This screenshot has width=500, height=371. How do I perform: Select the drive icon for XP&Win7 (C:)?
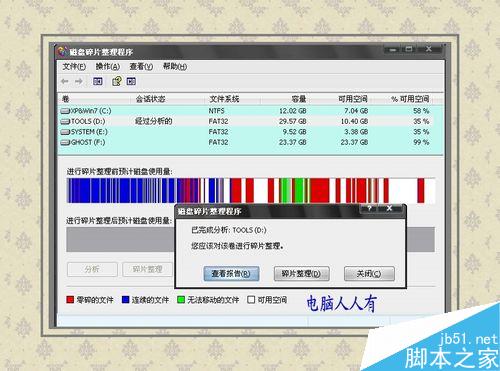tap(65, 111)
